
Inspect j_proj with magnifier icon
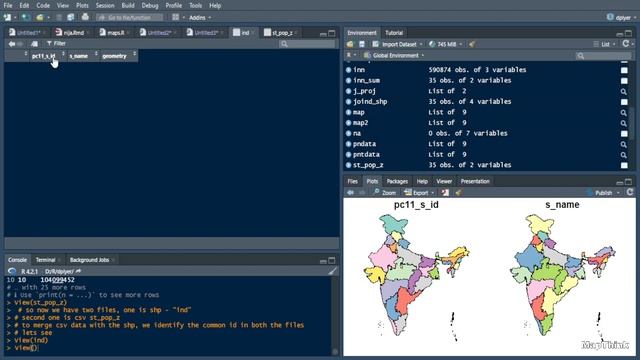click(624, 91)
